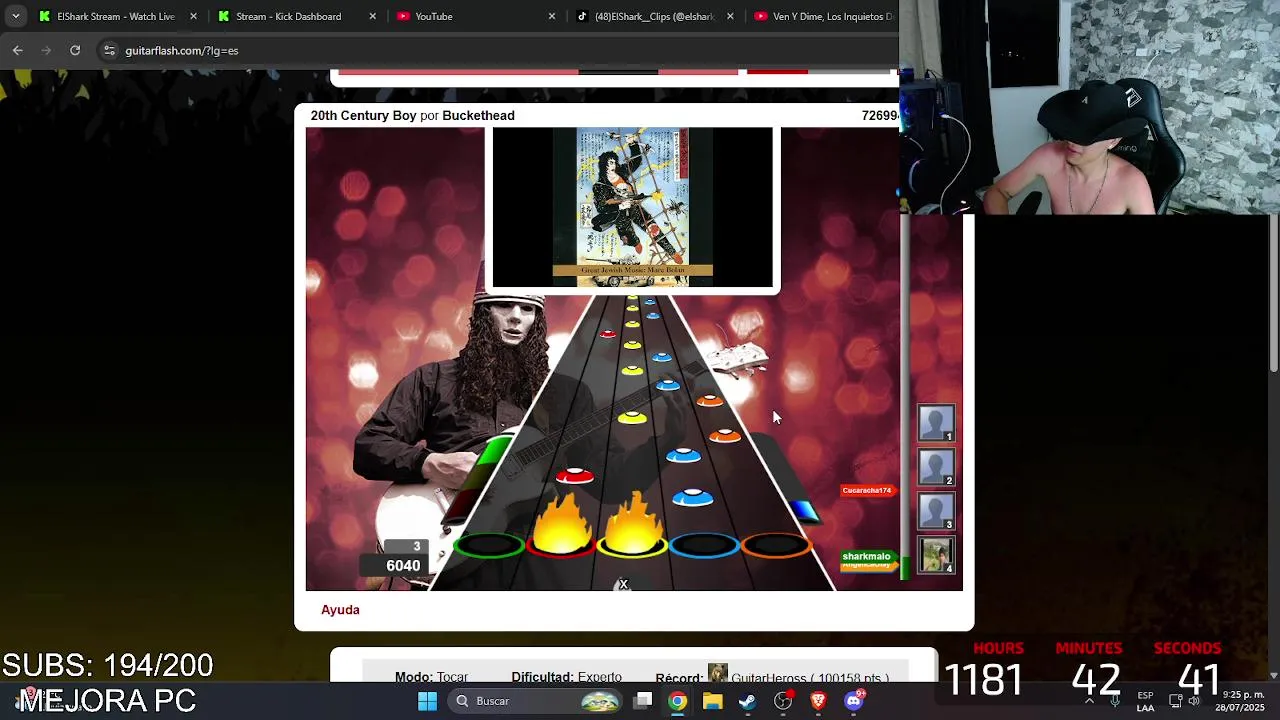This screenshot has height=720, width=1280.
Task: Click the microphone tray icon
Action: 1115,701
